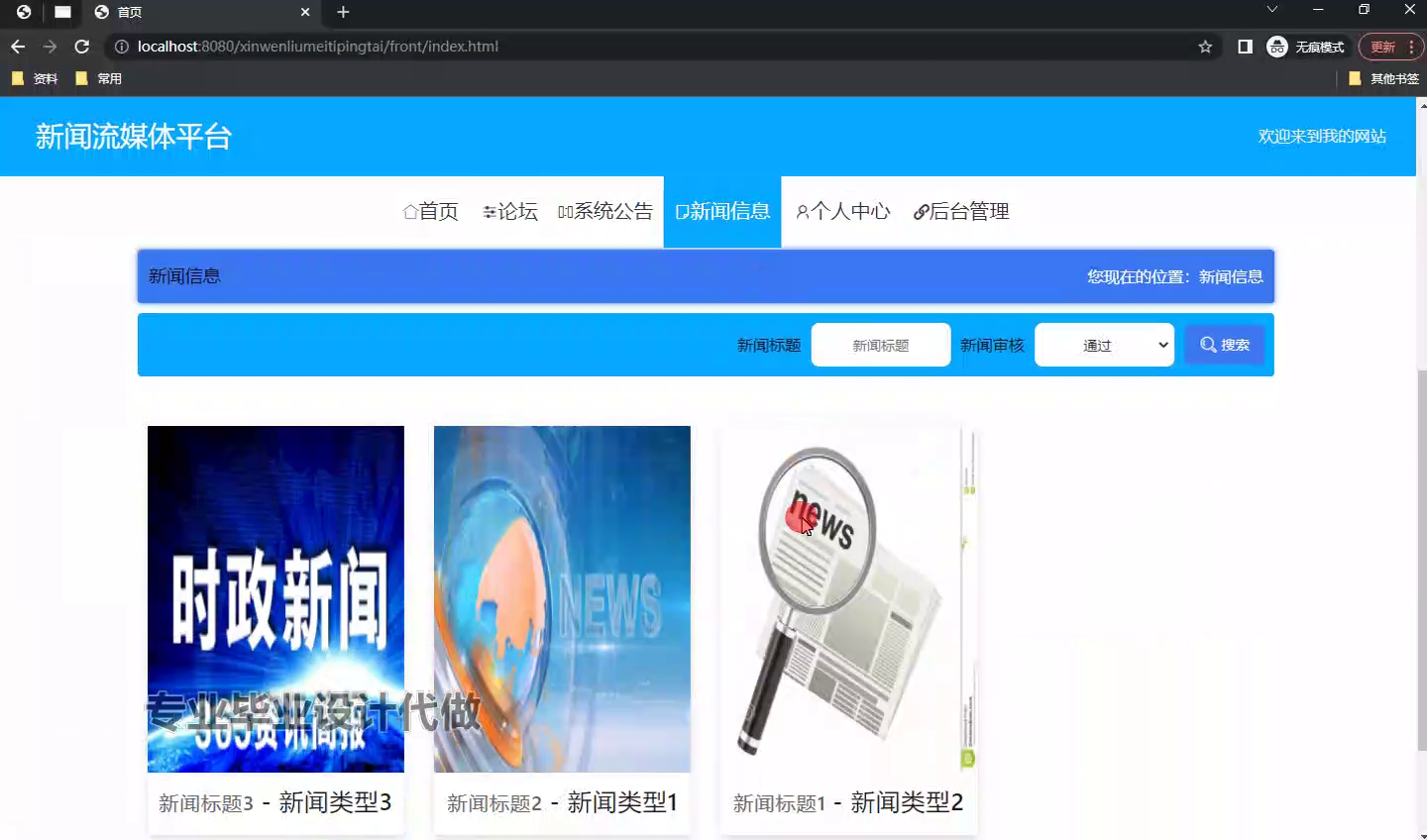Click the browser forward arrow
Screen dimensions: 1427x840
click(50, 47)
